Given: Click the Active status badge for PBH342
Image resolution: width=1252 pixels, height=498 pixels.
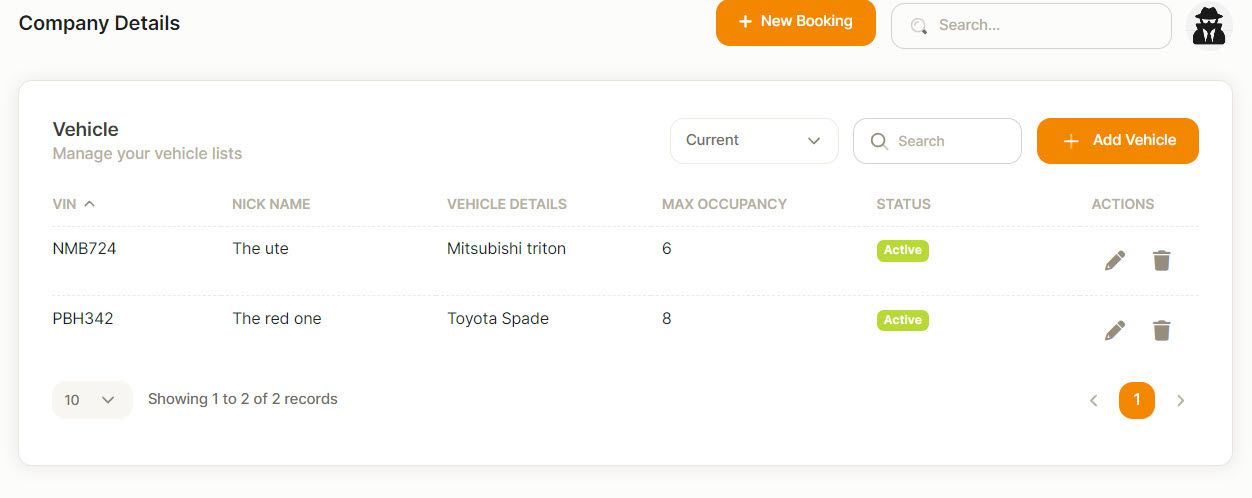Looking at the screenshot, I should [x=903, y=320].
